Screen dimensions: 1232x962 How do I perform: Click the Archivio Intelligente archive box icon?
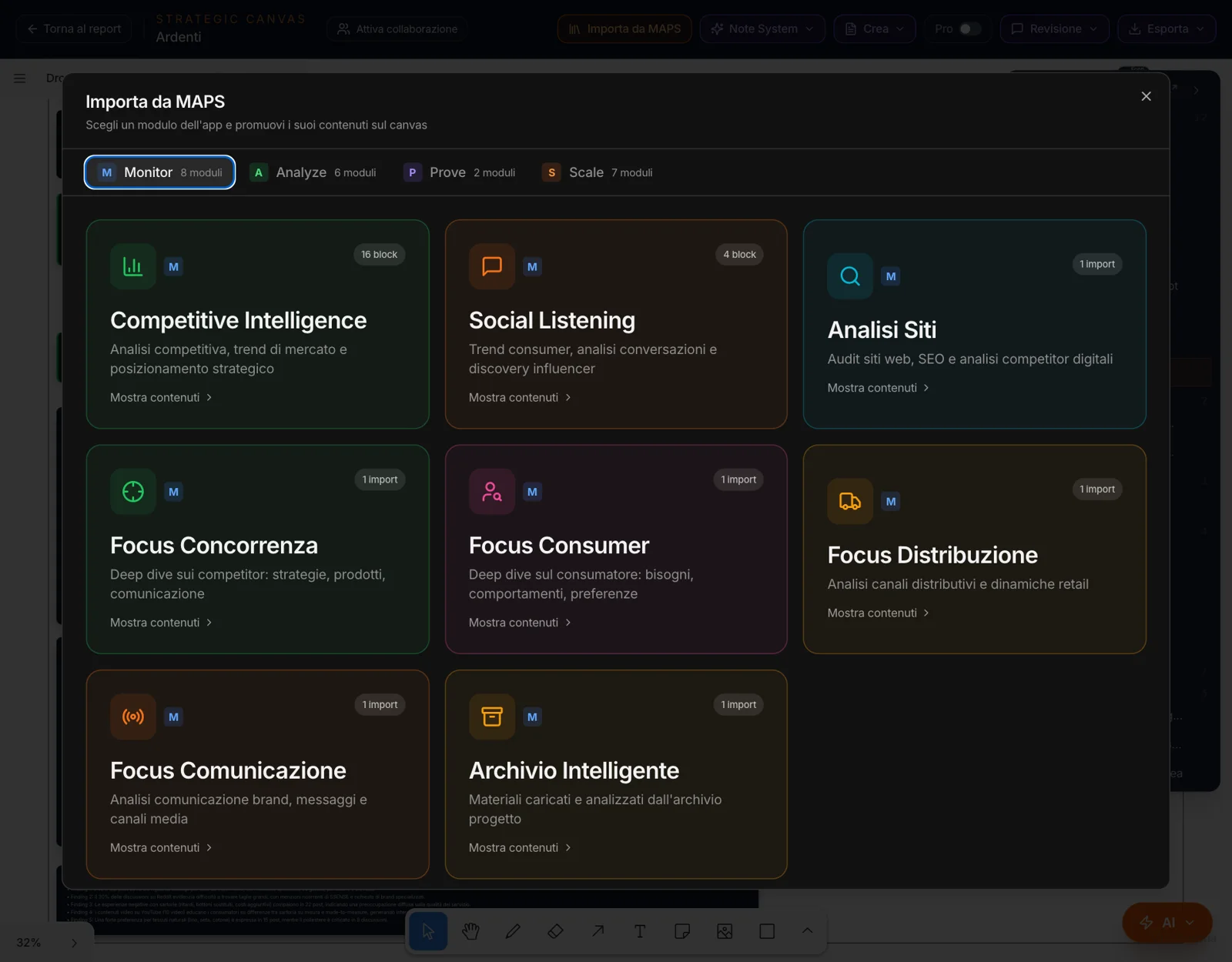[x=492, y=716]
